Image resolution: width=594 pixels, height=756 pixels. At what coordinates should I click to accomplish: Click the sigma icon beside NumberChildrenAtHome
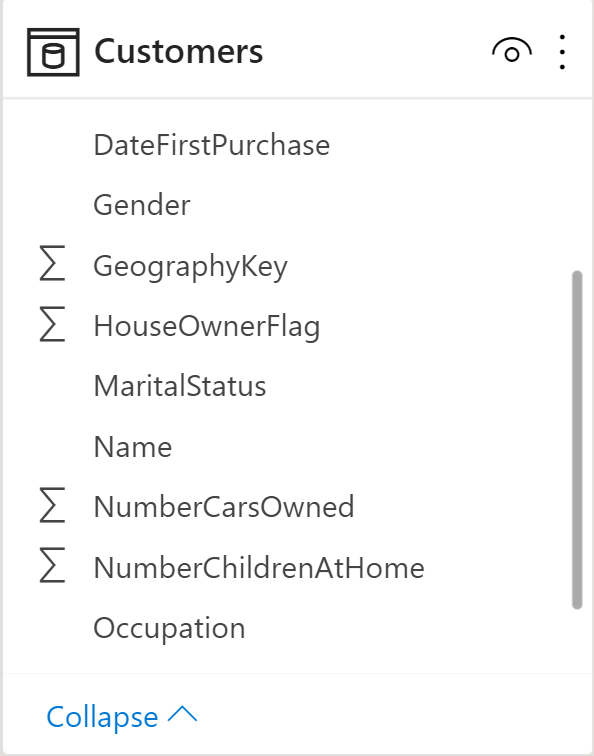[x=52, y=565]
